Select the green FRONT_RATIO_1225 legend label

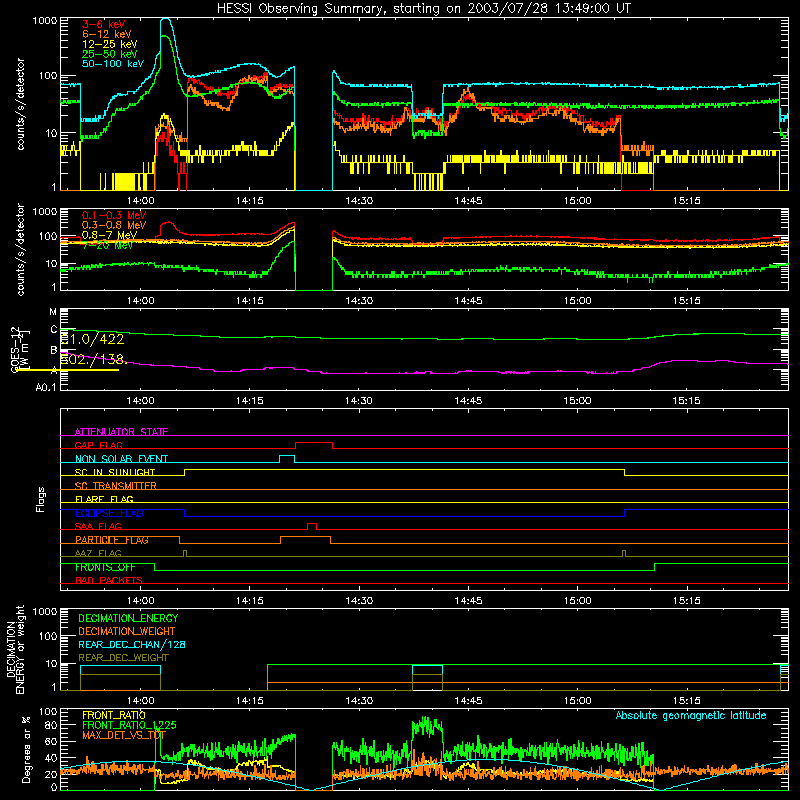(x=129, y=725)
